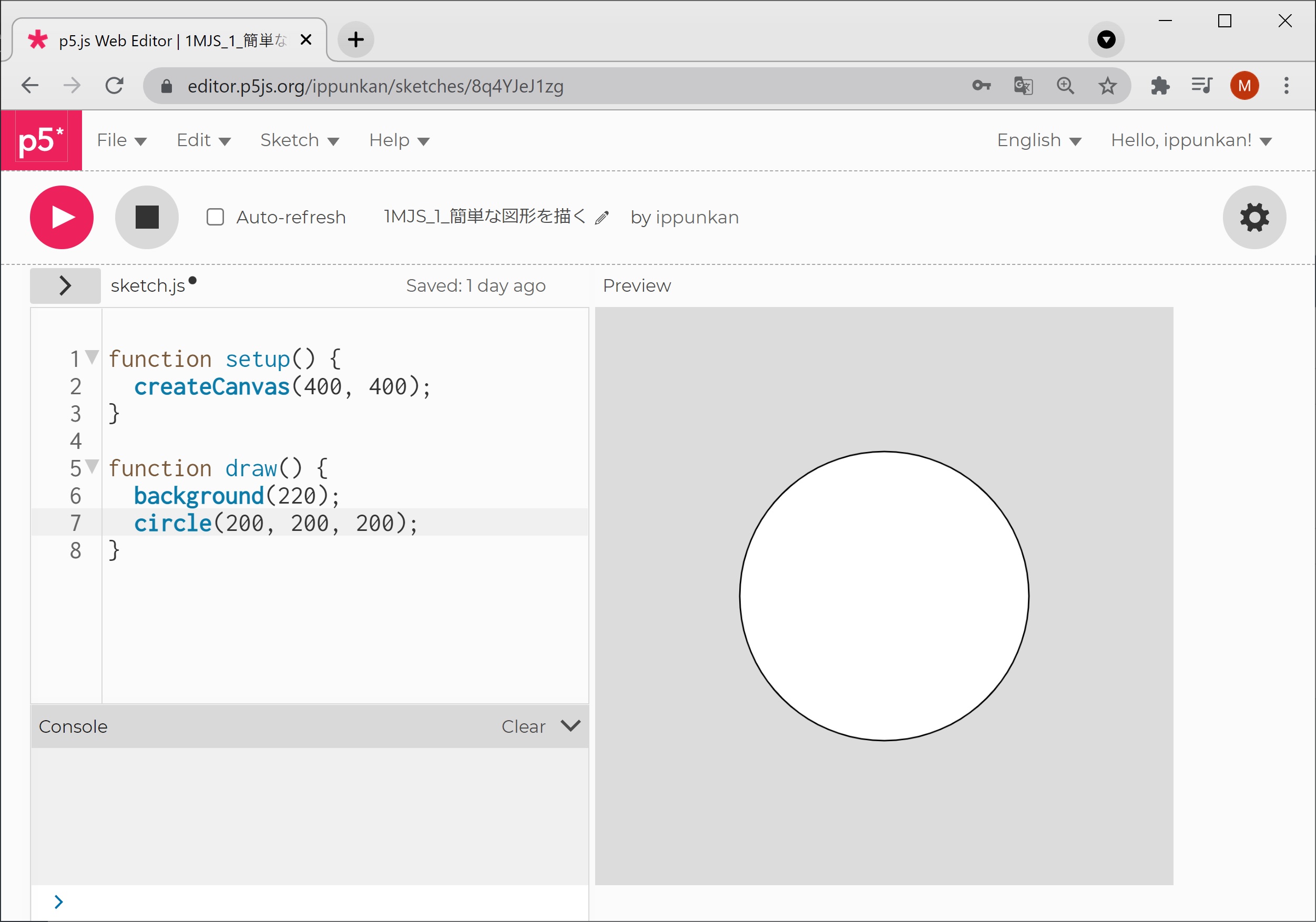The width and height of the screenshot is (1316, 922).
Task: Clear the console output
Action: pos(523,726)
